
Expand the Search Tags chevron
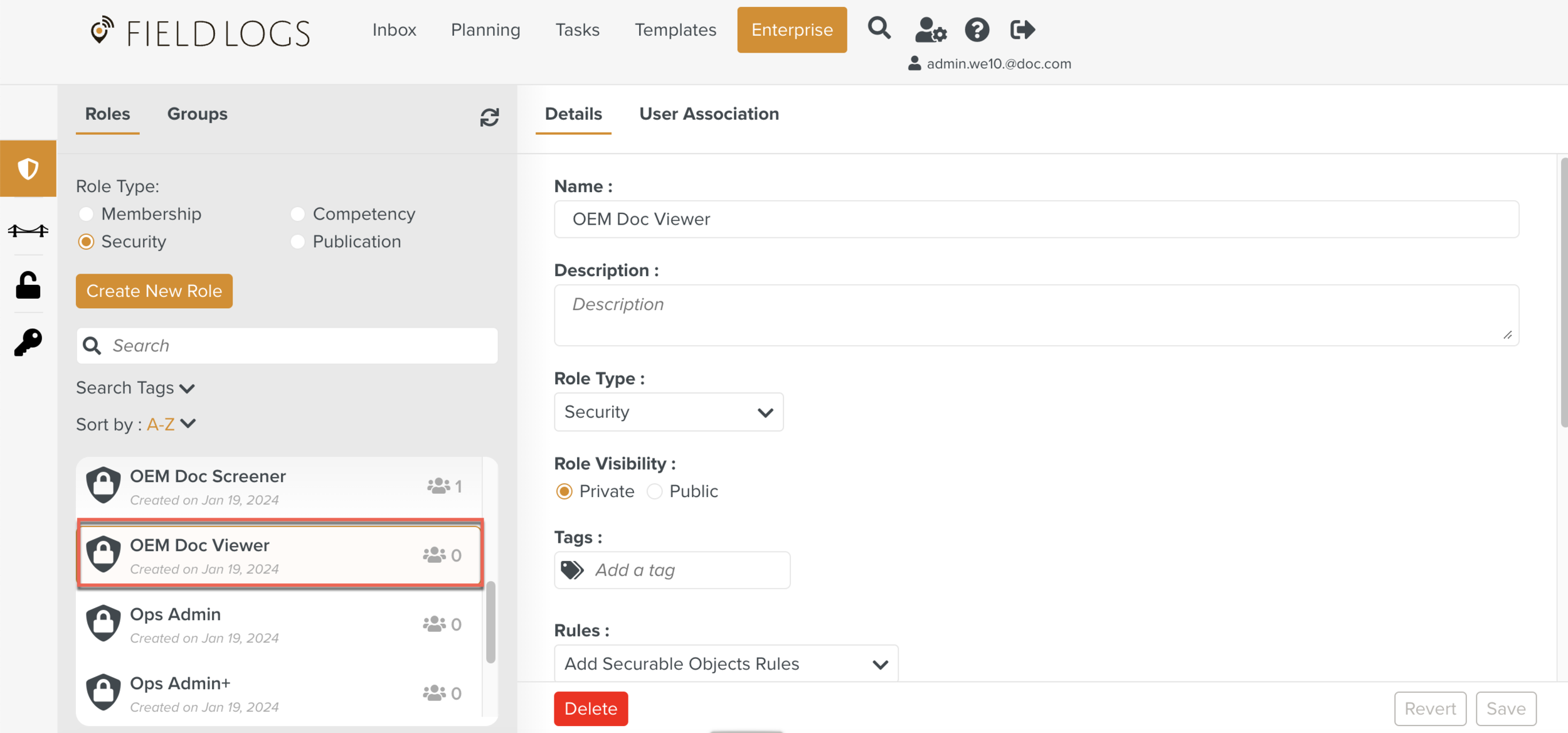point(187,388)
